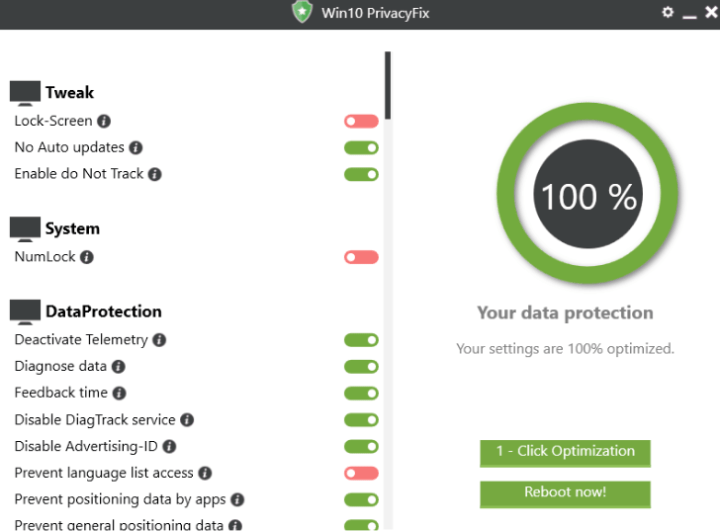
Task: Switch off Enable do Not Track
Action: tap(361, 175)
